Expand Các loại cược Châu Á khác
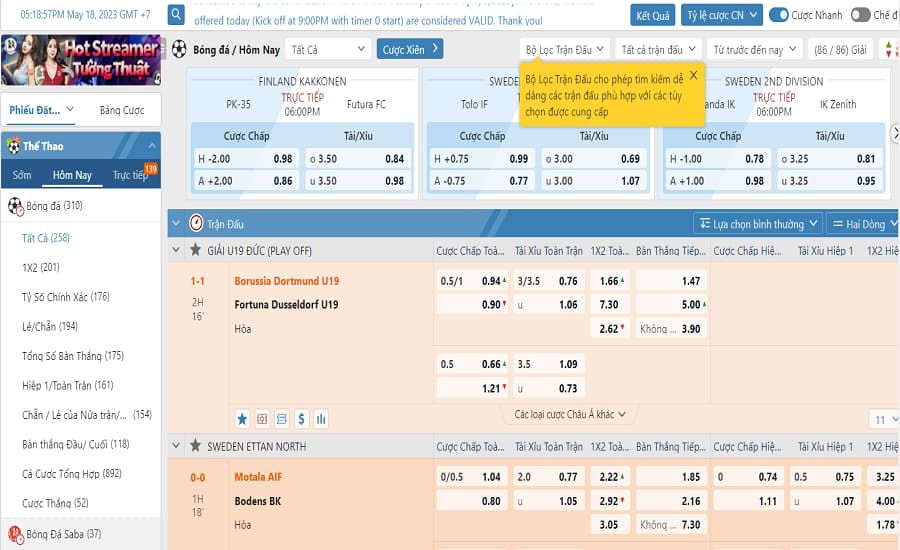Image resolution: width=900 pixels, height=550 pixels. coord(570,414)
